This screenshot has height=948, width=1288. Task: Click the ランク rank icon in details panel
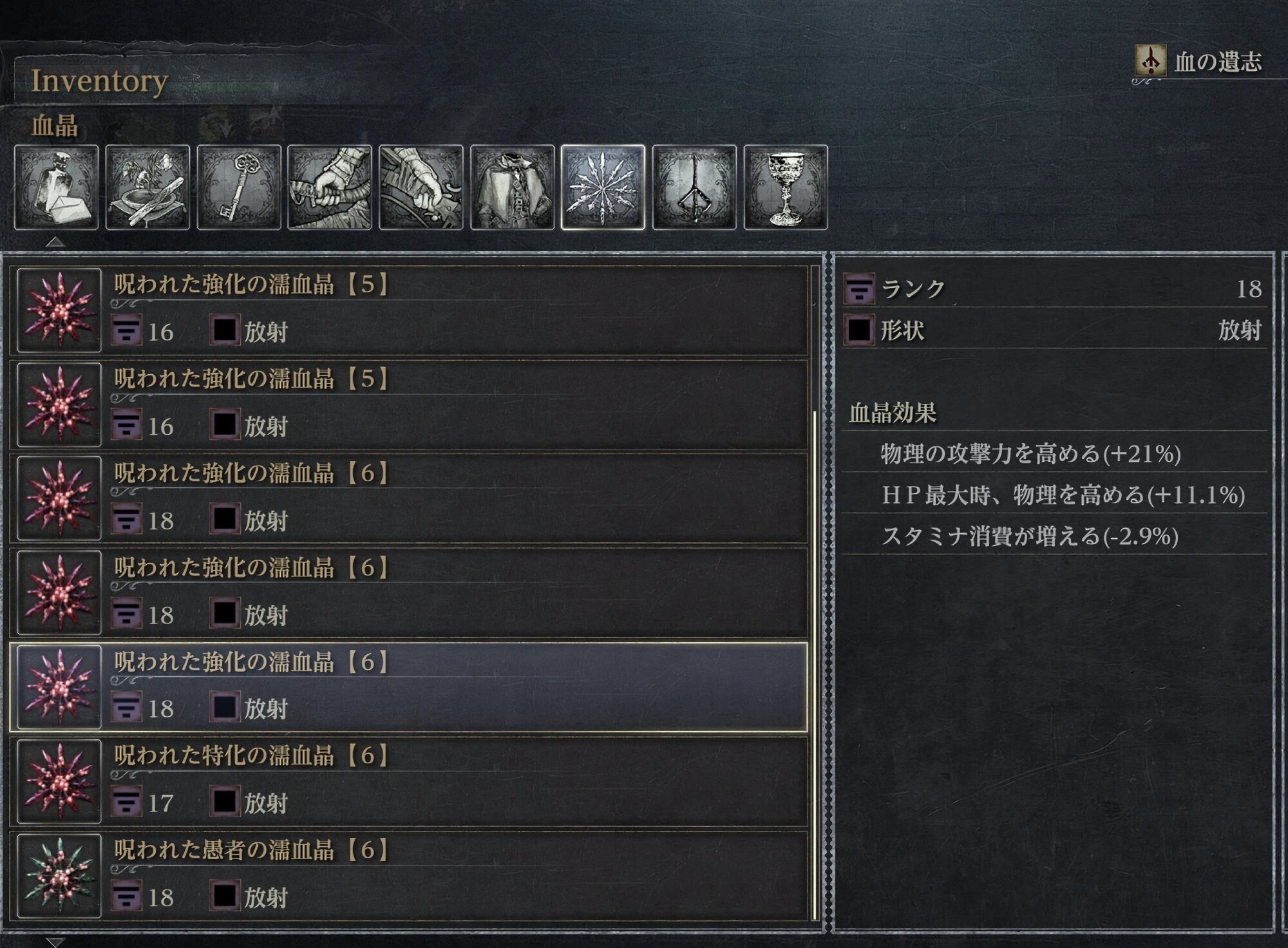pos(859,289)
